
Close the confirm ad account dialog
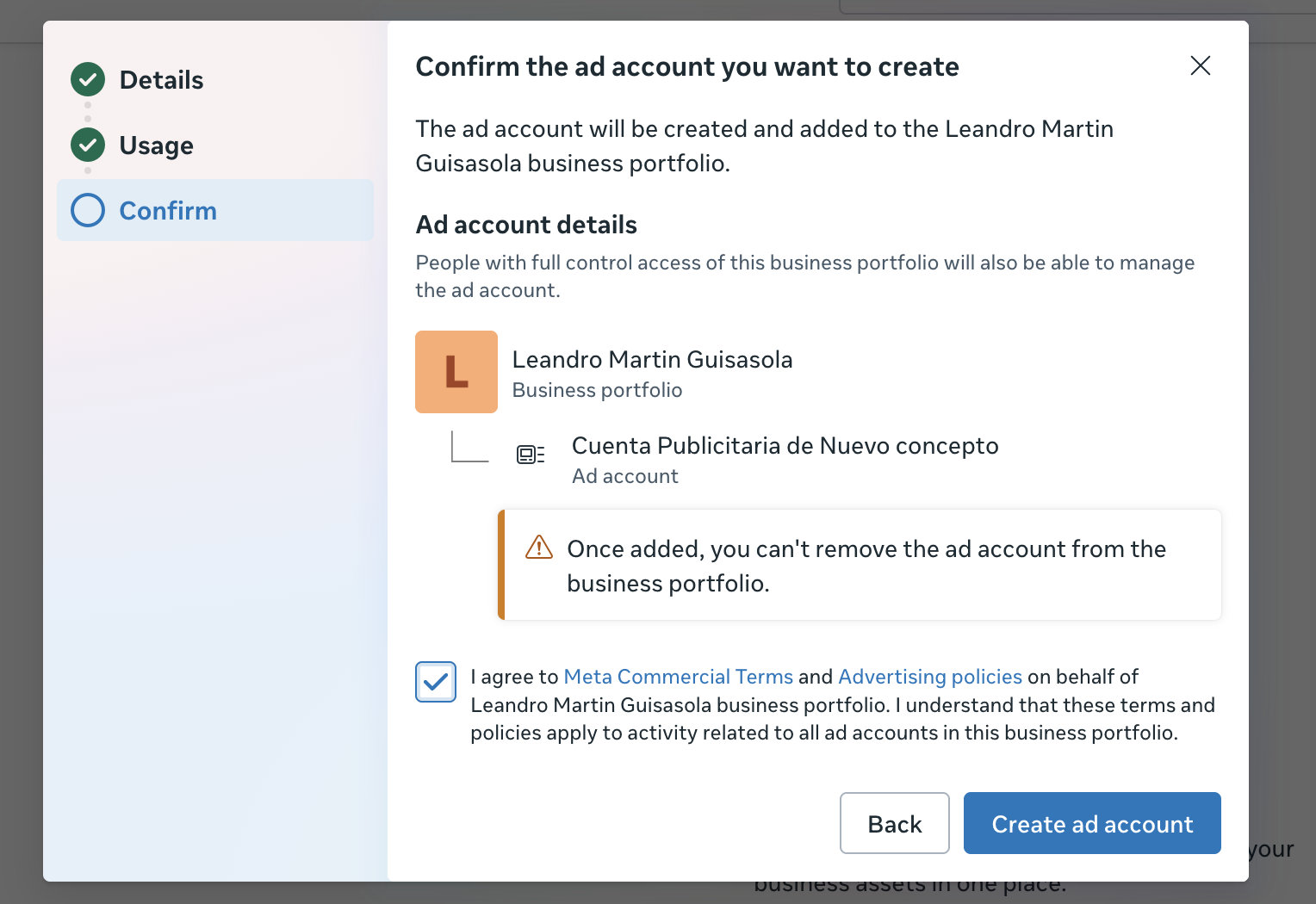pos(1201,65)
